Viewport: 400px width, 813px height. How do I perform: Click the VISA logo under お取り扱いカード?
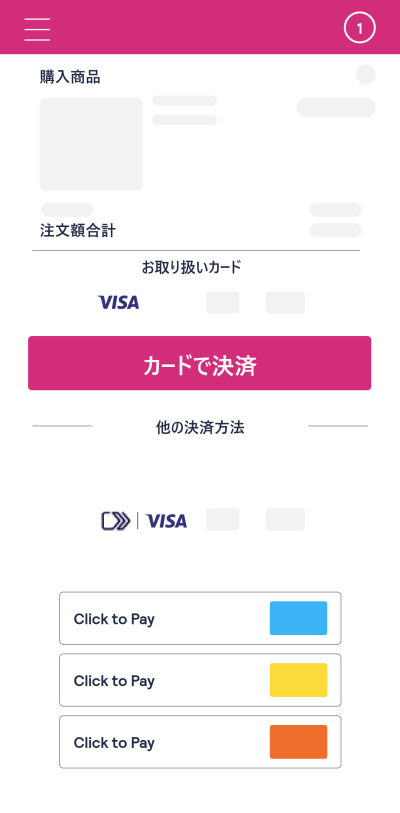[118, 302]
